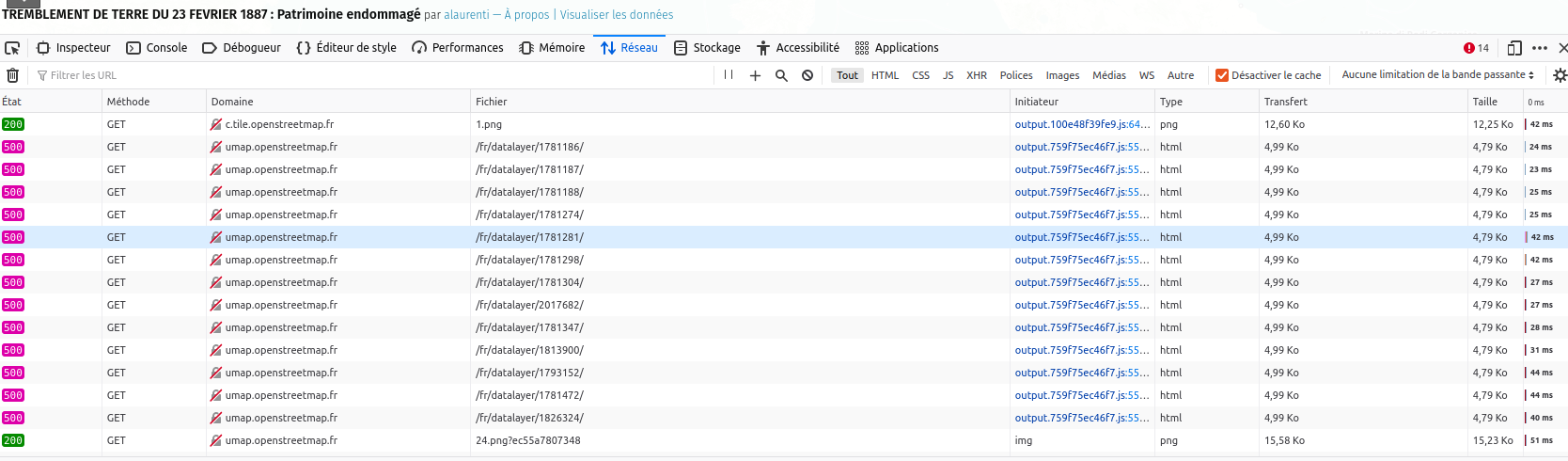Viewport: 1568px width, 461px height.
Task: Click 200 status badge for 24.png request
Action: click(13, 440)
